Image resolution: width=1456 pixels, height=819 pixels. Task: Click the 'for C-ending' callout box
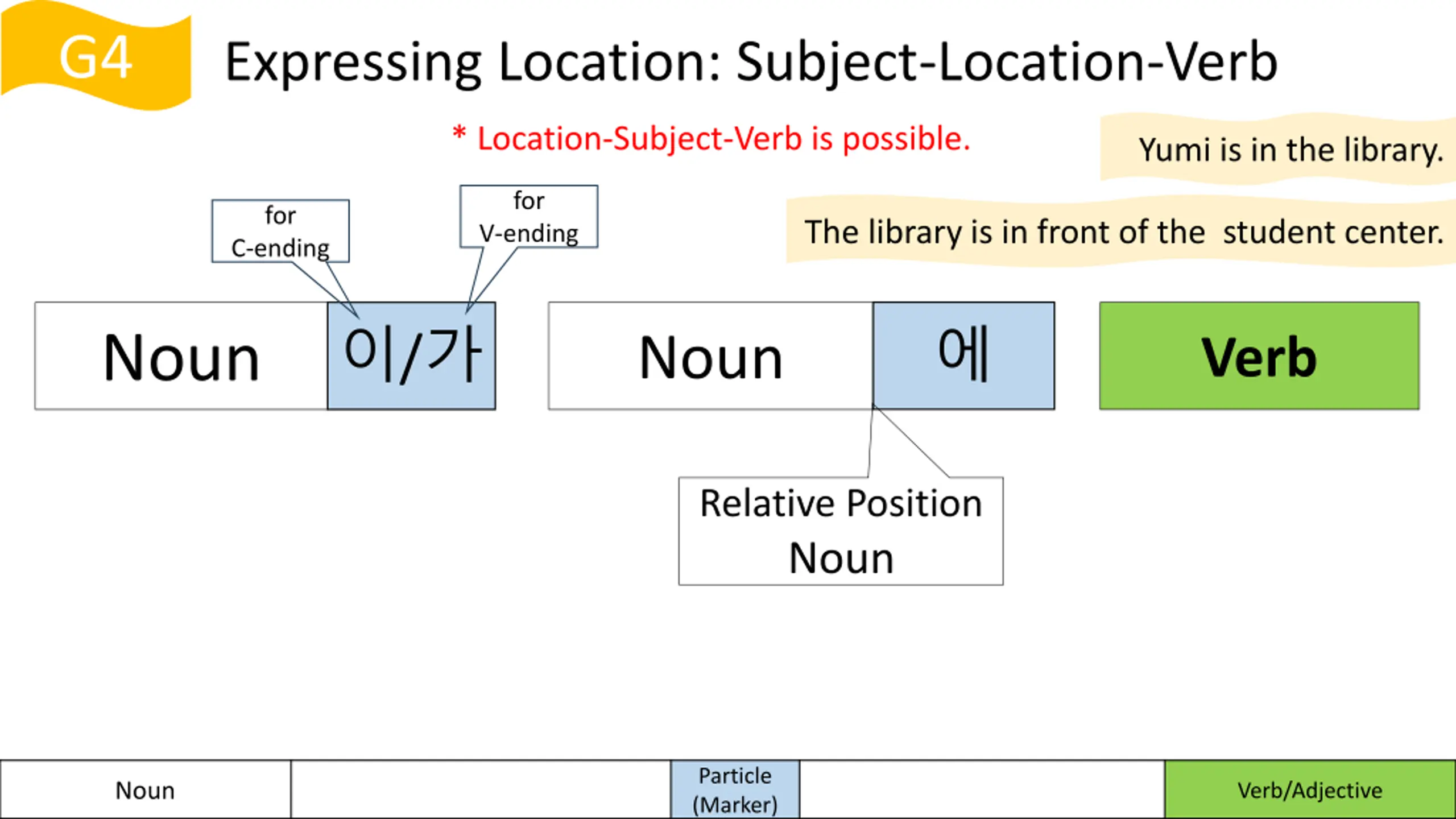pos(280,231)
